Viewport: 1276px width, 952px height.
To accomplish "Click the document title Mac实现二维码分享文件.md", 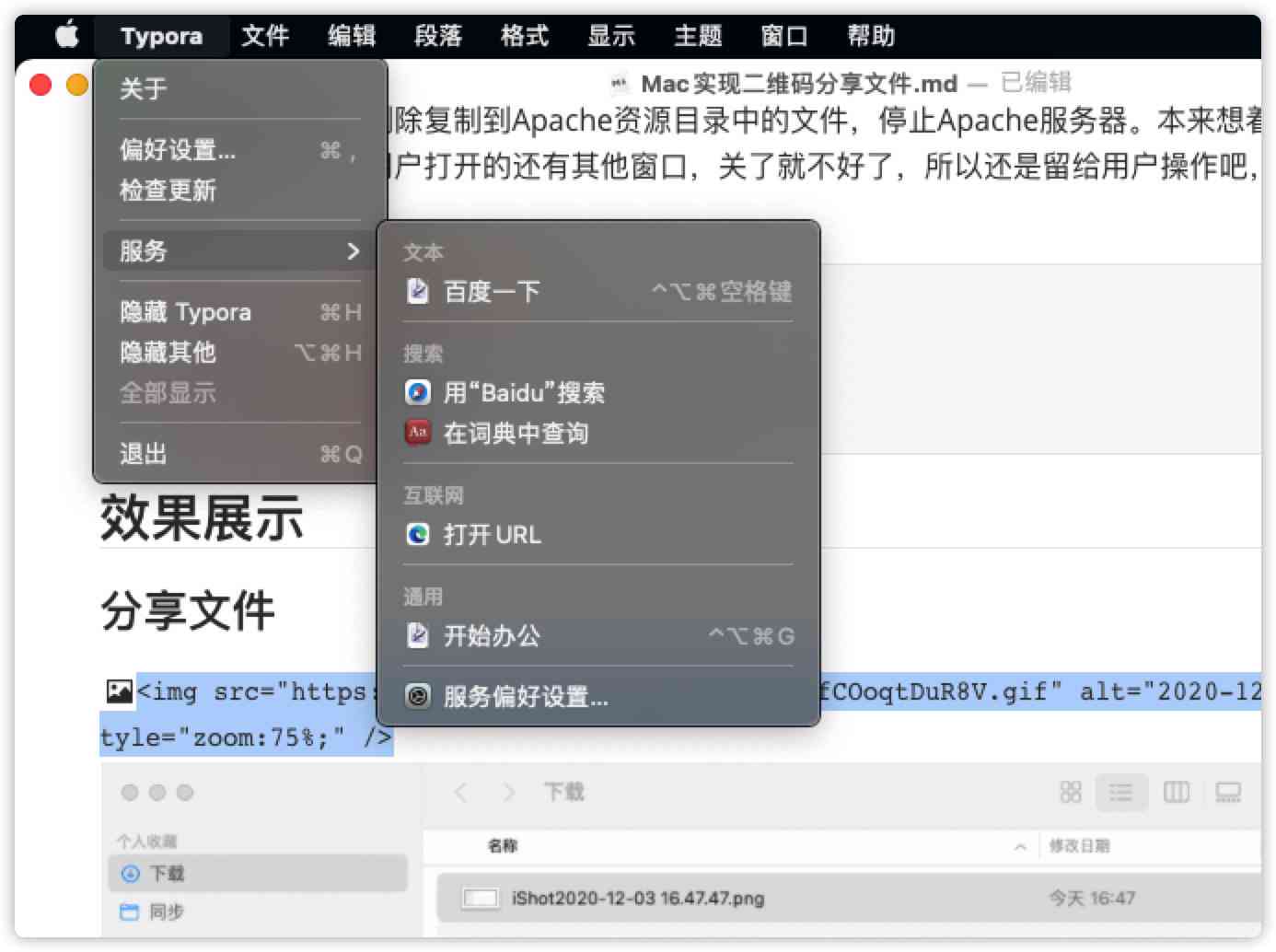I will point(799,84).
